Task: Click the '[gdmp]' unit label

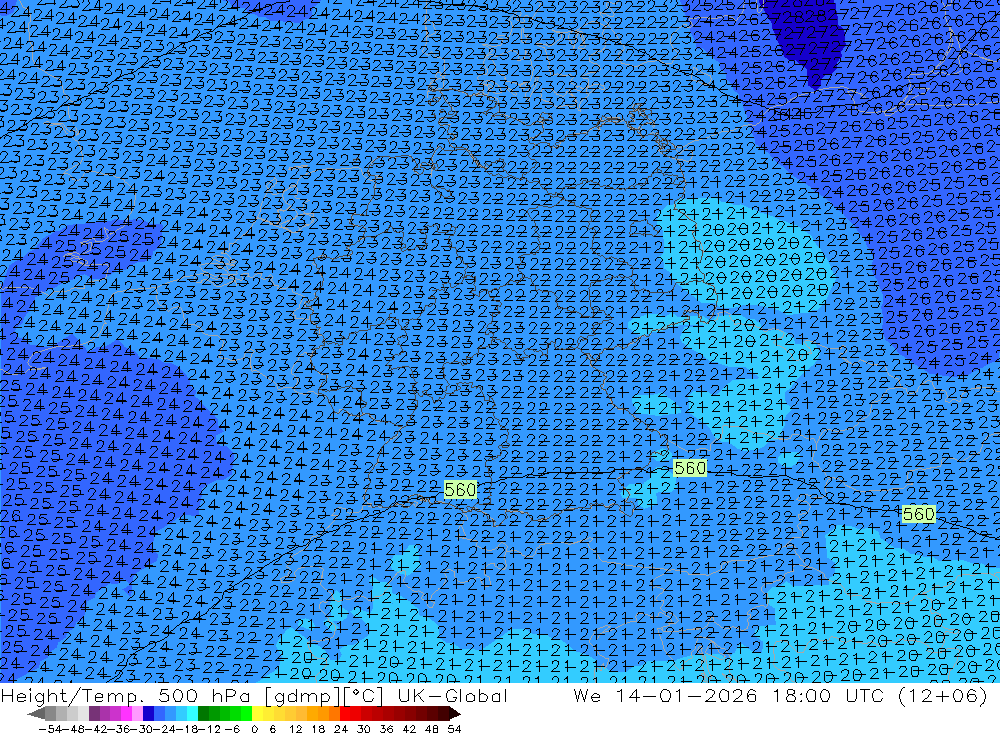Action: pyautogui.click(x=303, y=695)
